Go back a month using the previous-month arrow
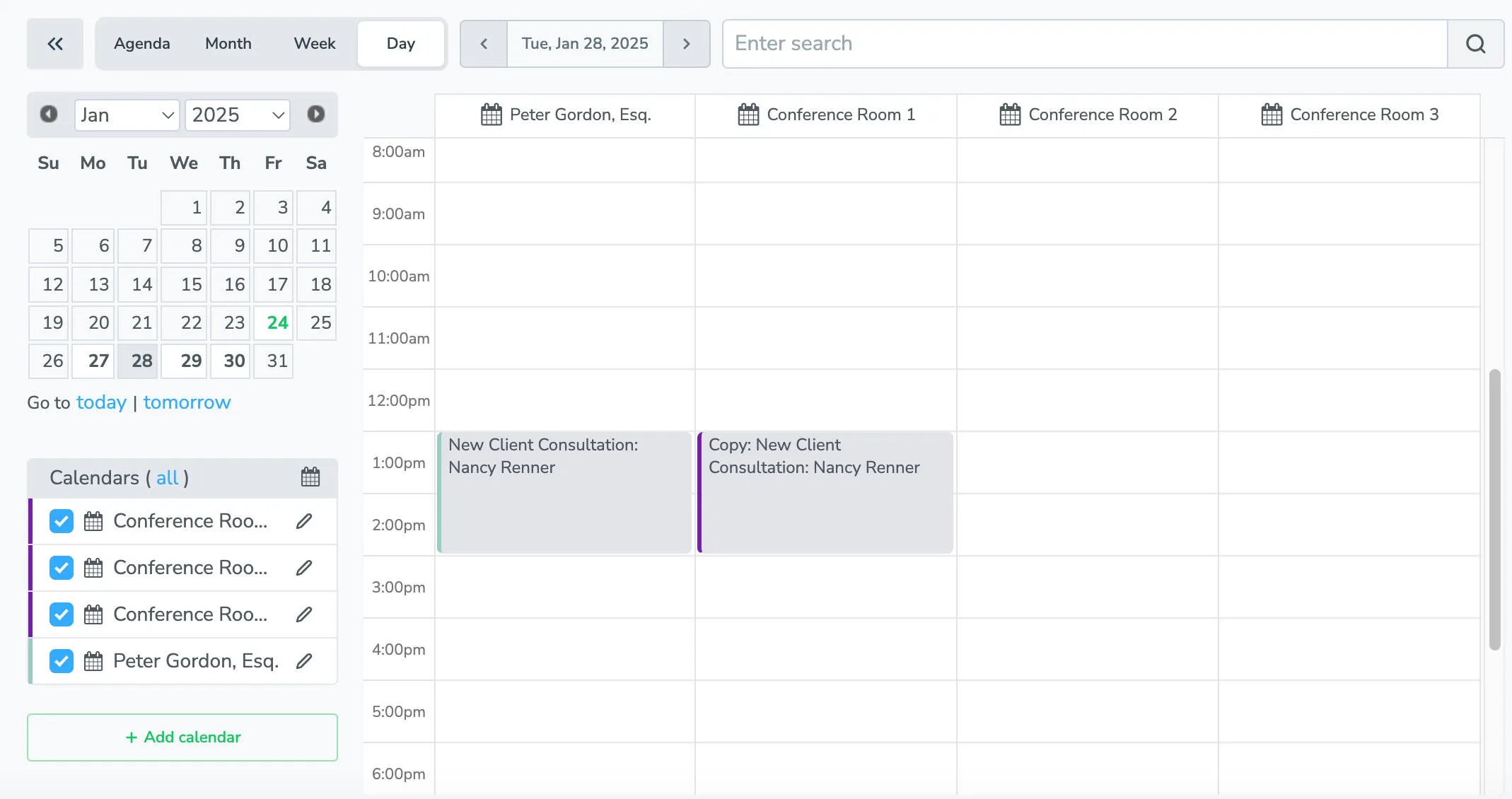Viewport: 1512px width, 799px height. pos(48,114)
